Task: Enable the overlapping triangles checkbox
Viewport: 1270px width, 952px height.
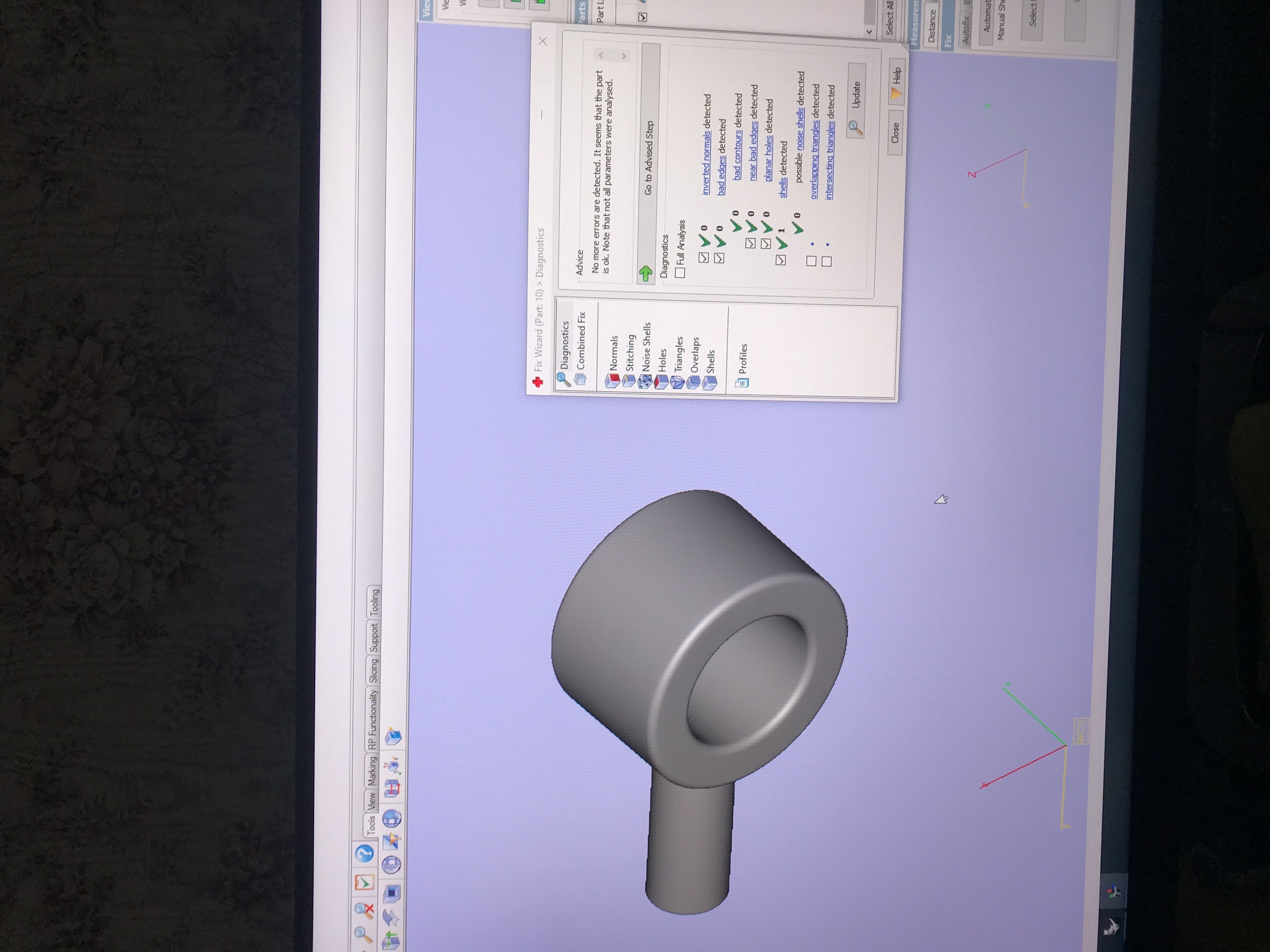Action: click(x=811, y=261)
